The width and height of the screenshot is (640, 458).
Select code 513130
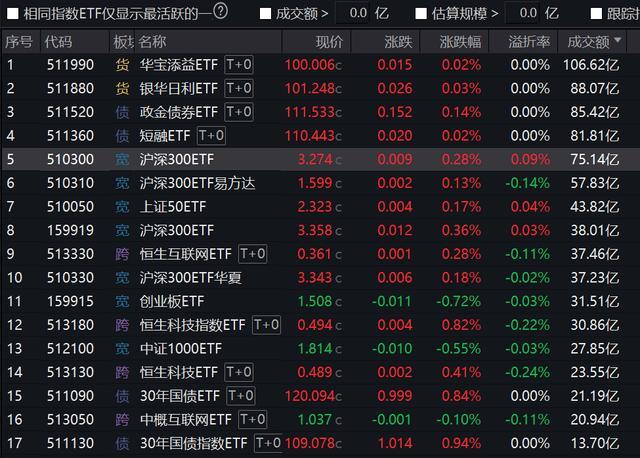pyautogui.click(x=70, y=373)
